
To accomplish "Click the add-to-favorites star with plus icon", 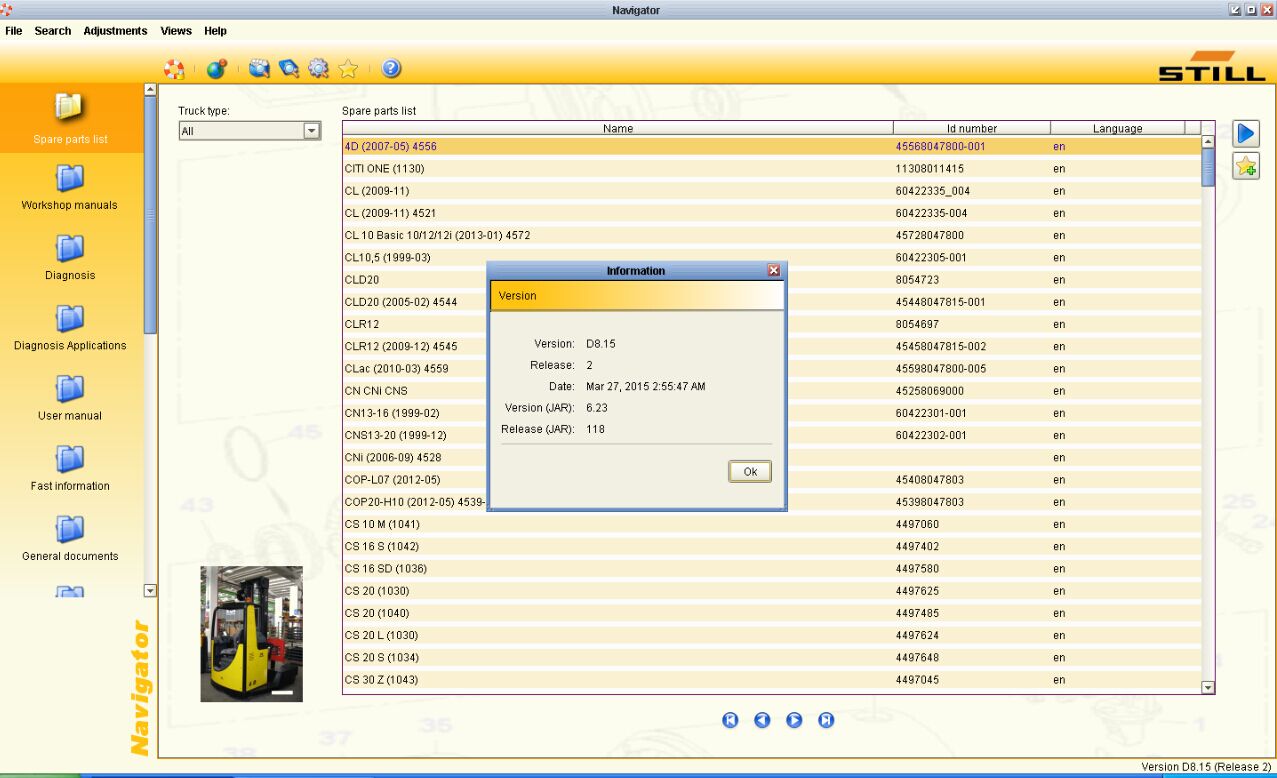I will (x=1246, y=167).
